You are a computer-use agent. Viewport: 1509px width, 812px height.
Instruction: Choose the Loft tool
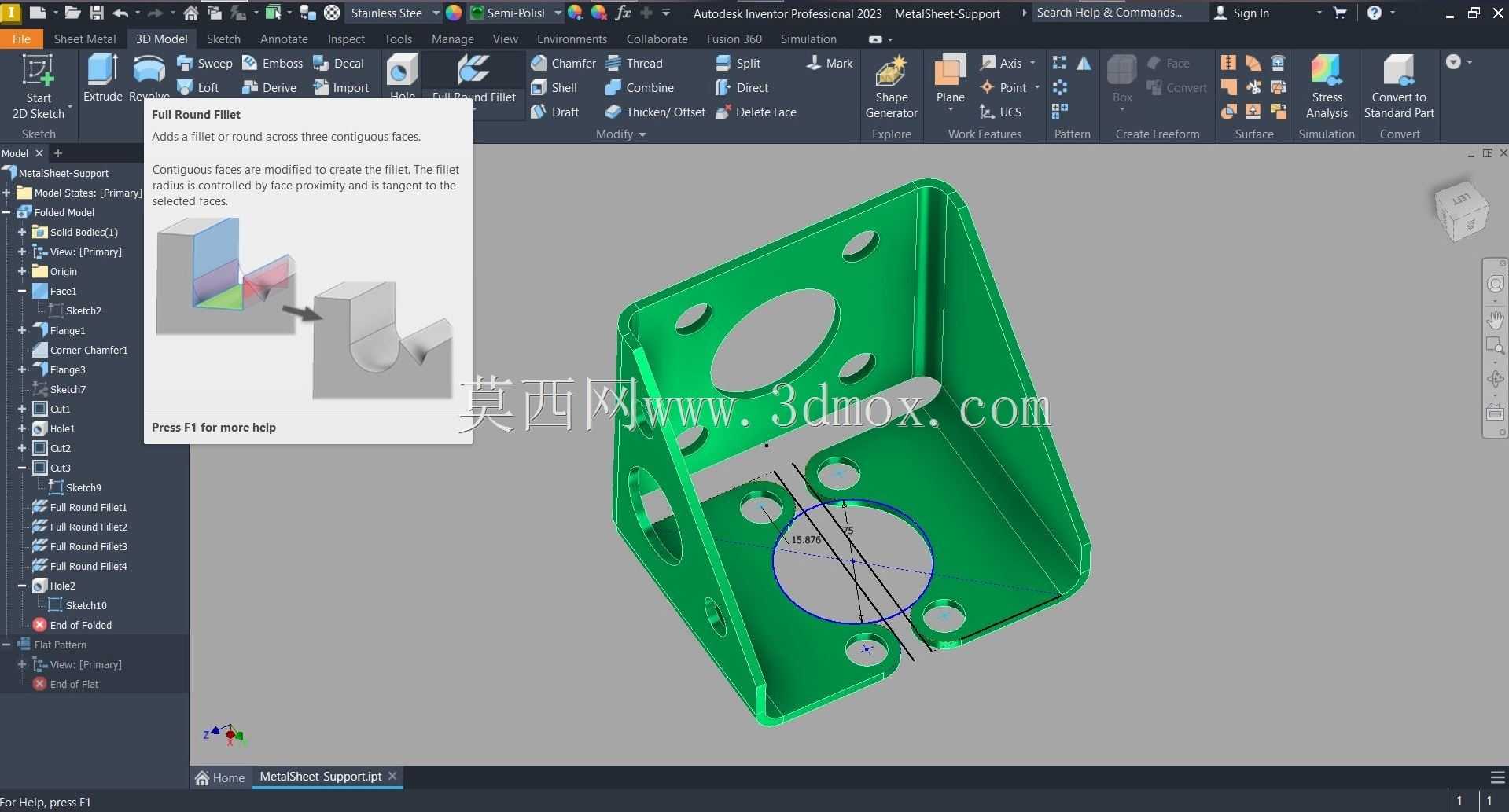(x=198, y=88)
